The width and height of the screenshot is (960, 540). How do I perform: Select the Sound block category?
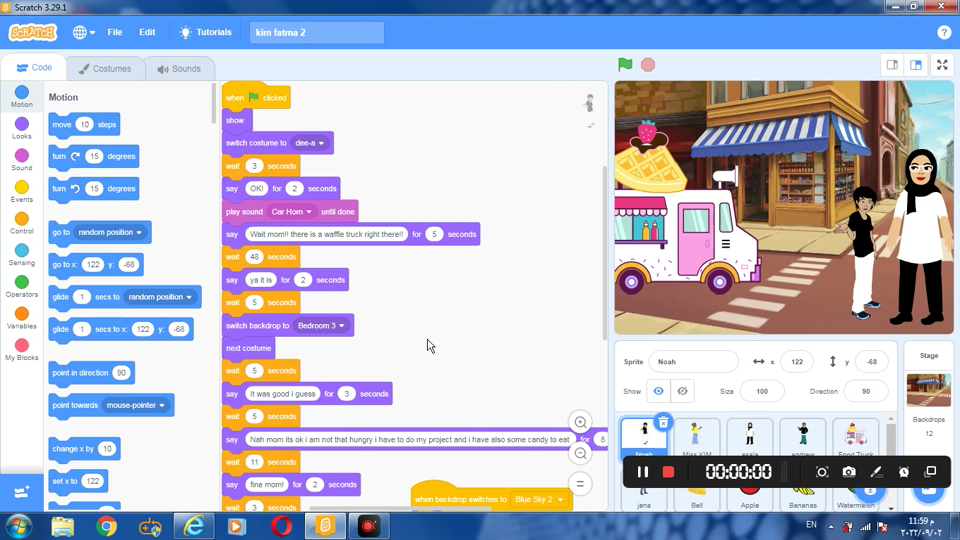coord(21,160)
